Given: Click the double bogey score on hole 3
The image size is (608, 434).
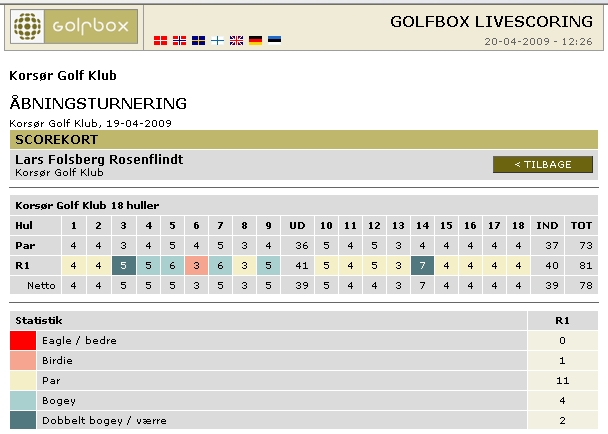Looking at the screenshot, I should (124, 266).
